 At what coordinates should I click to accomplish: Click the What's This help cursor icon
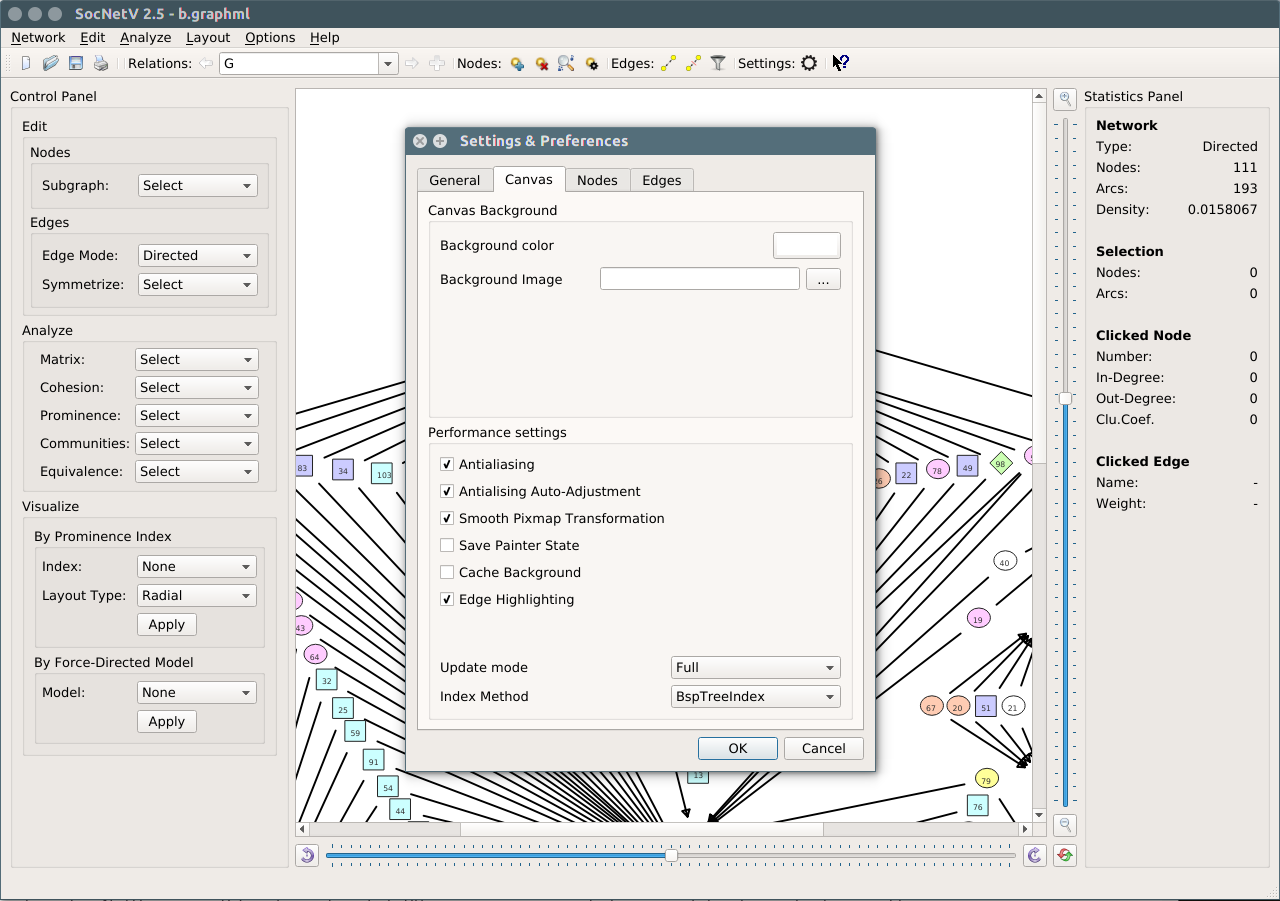click(x=841, y=63)
